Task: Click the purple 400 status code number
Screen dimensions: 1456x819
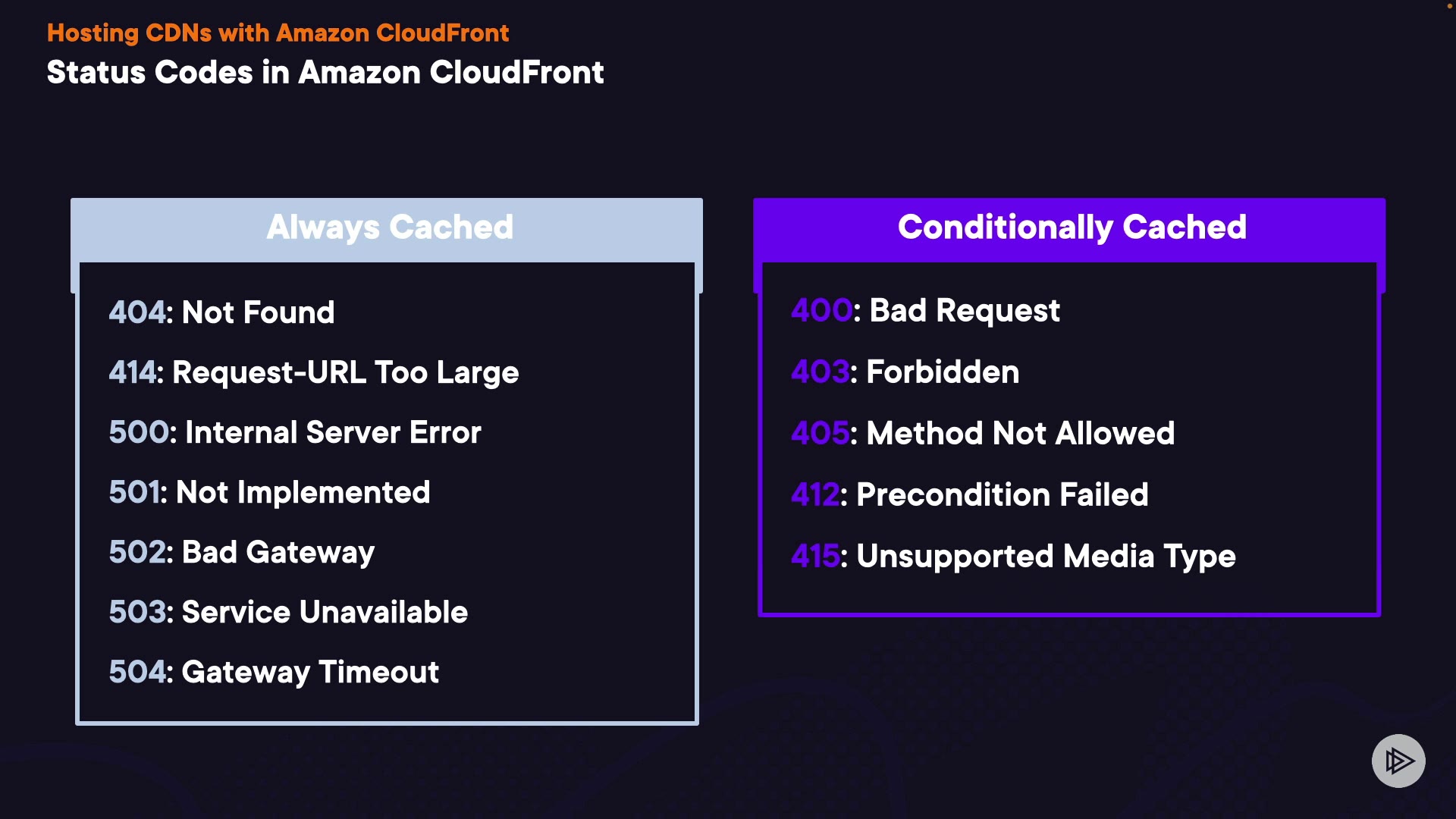Action: [821, 311]
